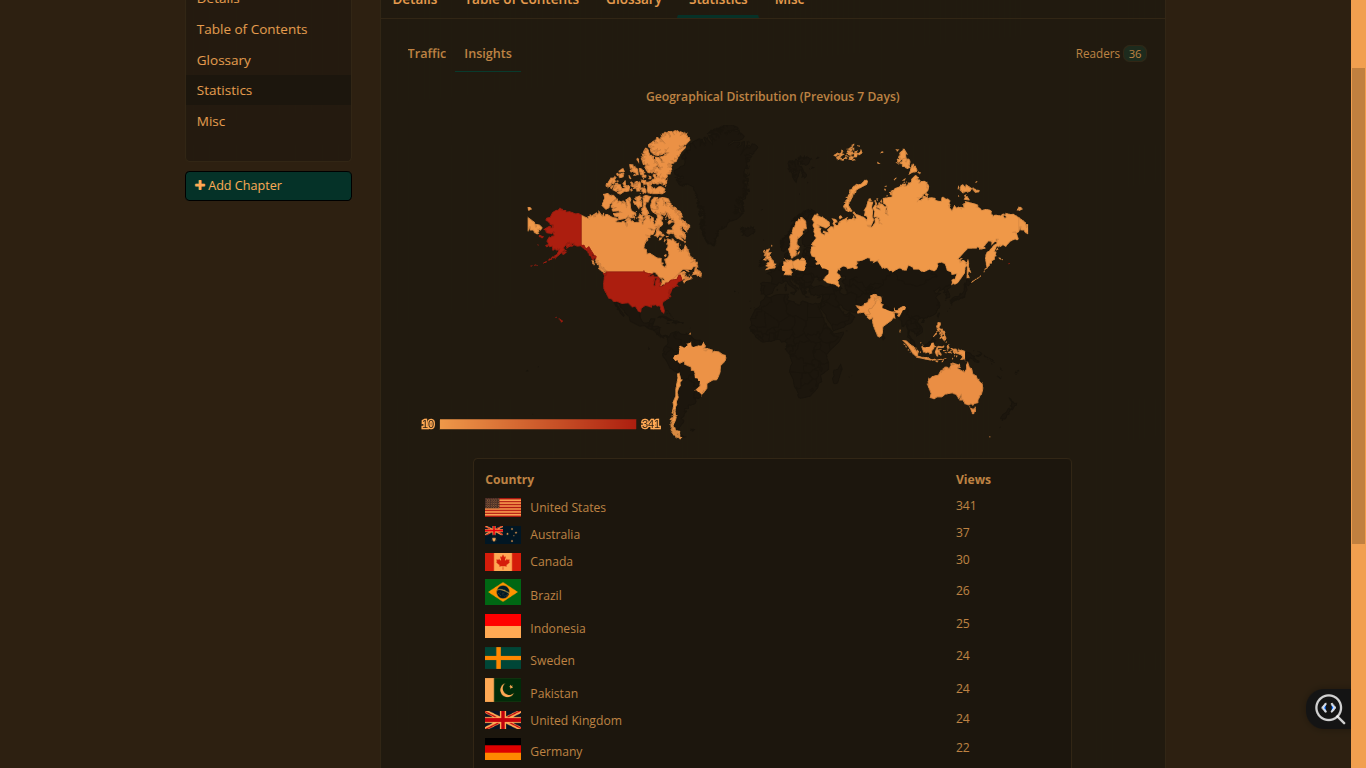Click the Readers count badge
1366x768 pixels.
1134,54
